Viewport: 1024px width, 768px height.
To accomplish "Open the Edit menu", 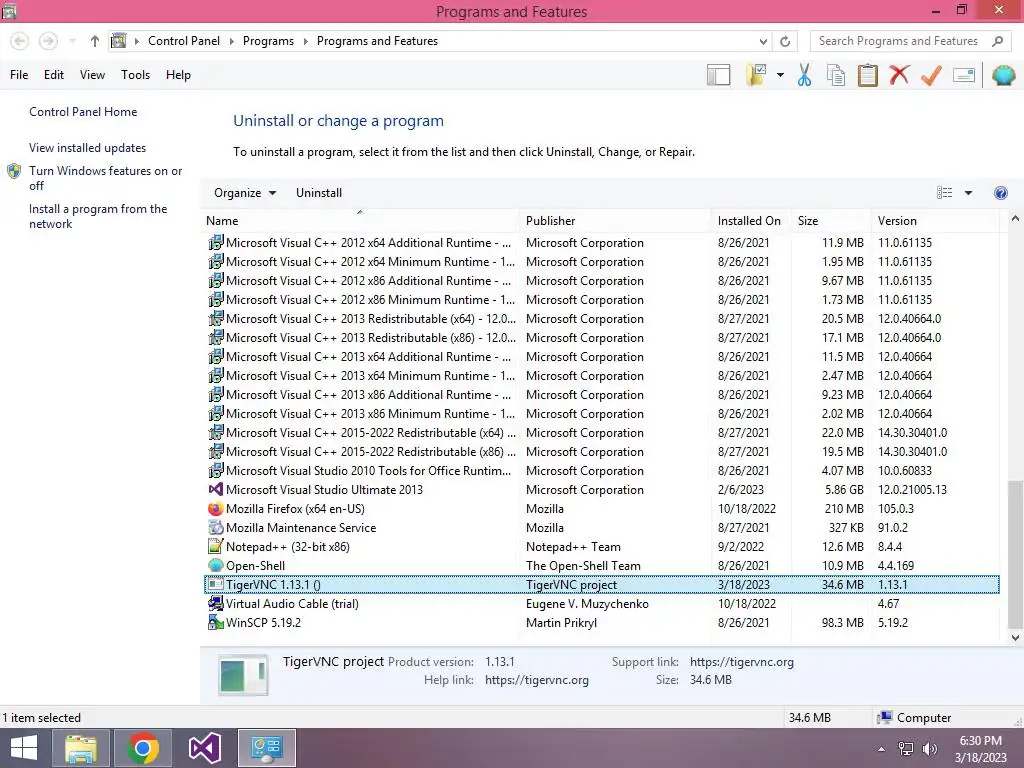I will [x=54, y=74].
